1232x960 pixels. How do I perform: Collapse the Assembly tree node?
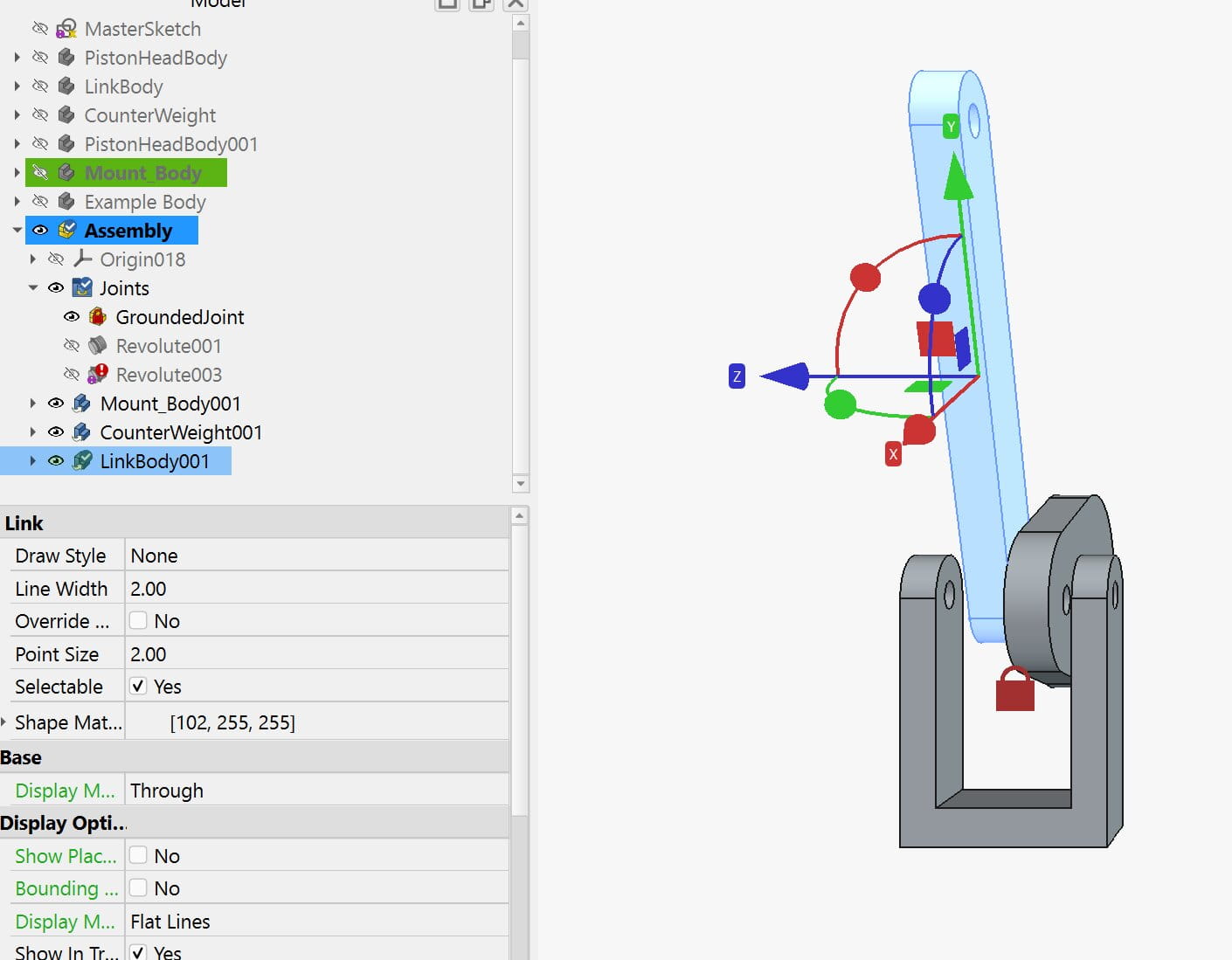(x=17, y=231)
